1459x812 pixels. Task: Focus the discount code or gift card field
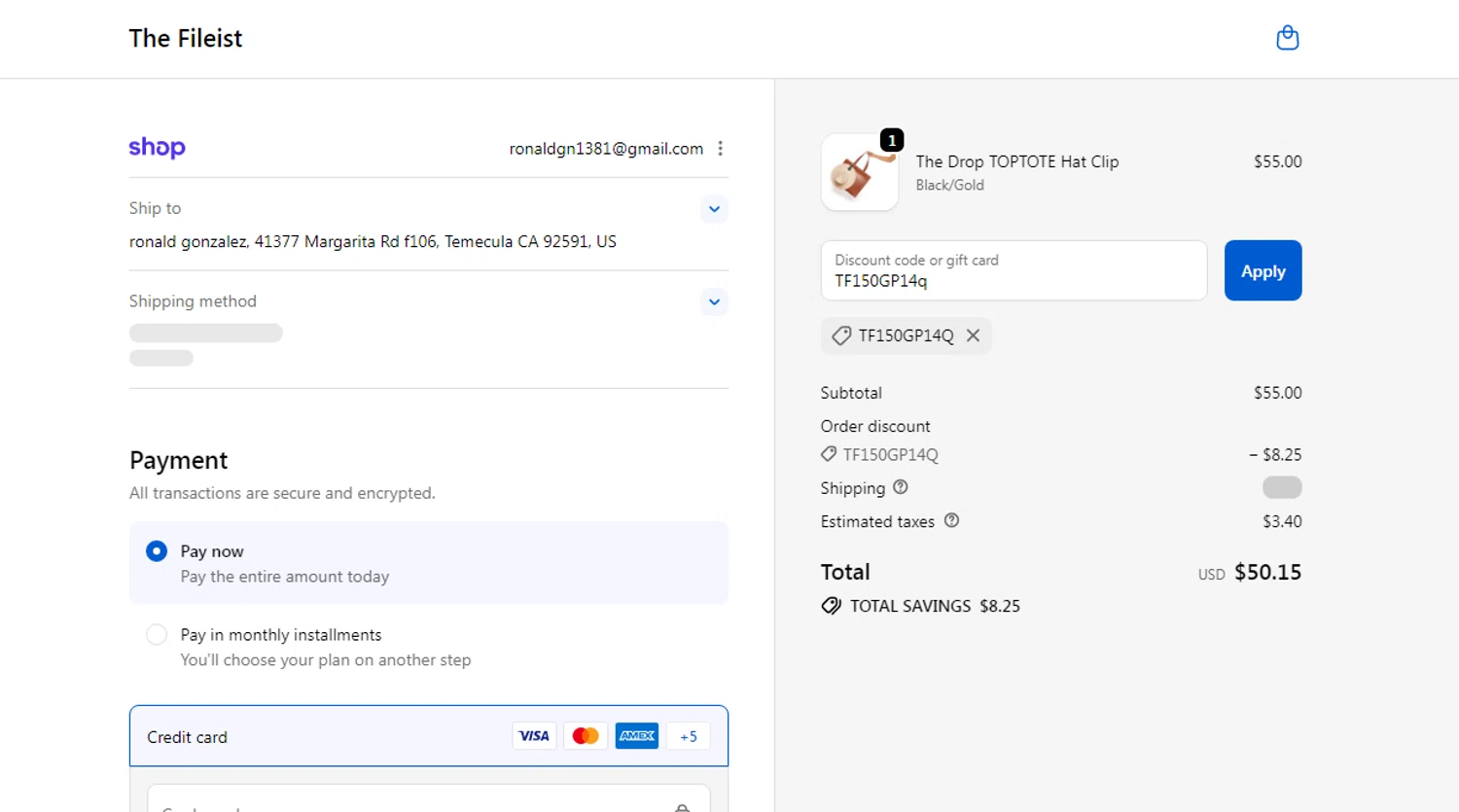point(1014,270)
